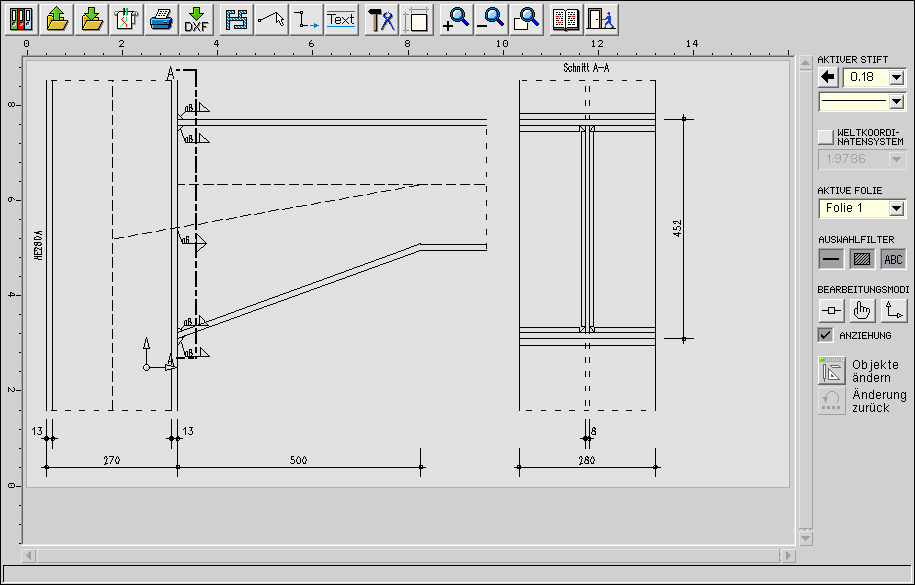Select the hand editing mode
The width and height of the screenshot is (915, 585).
pyautogui.click(x=862, y=311)
